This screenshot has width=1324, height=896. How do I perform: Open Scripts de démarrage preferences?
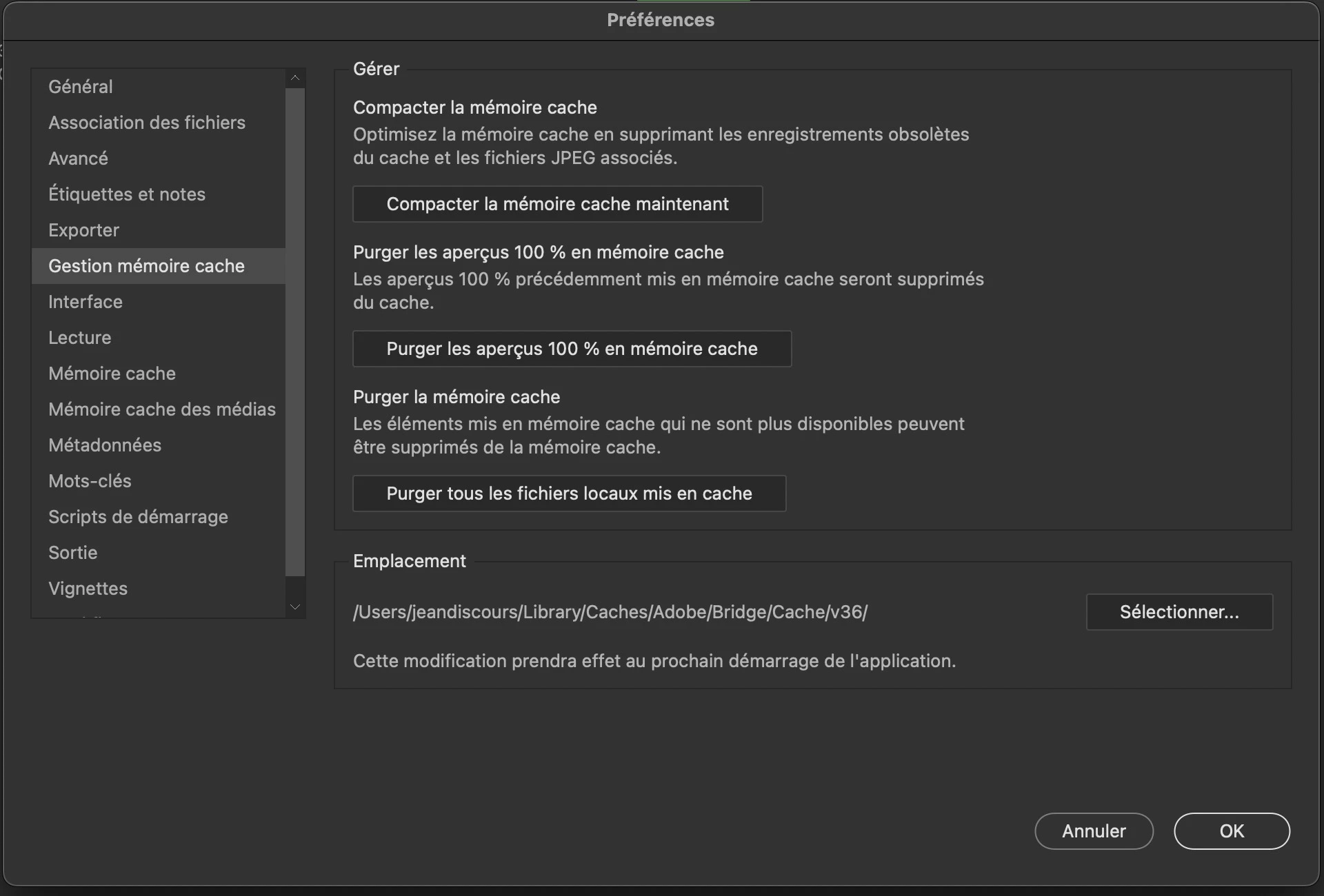(138, 517)
